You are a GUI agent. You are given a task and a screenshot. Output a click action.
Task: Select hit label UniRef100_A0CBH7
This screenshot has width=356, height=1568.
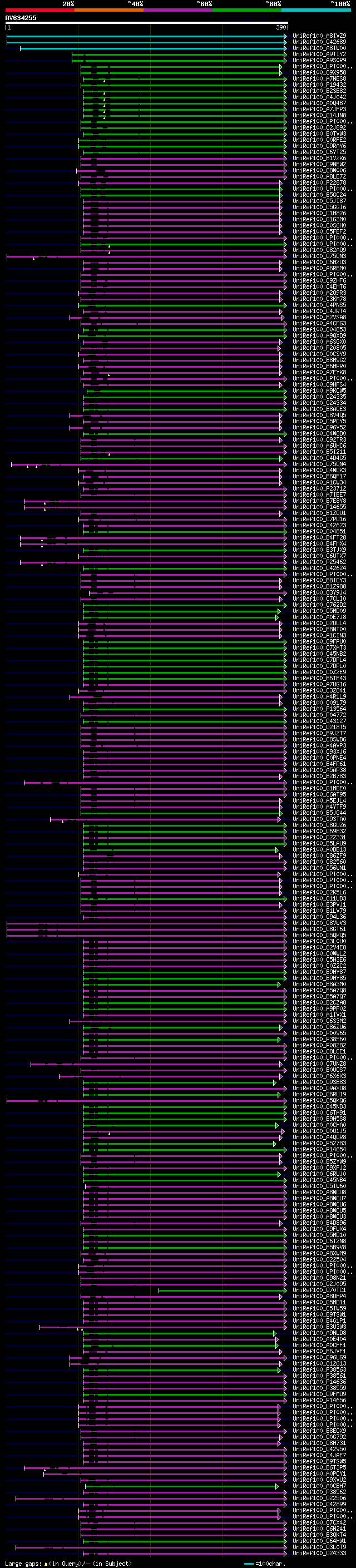(319, 1486)
